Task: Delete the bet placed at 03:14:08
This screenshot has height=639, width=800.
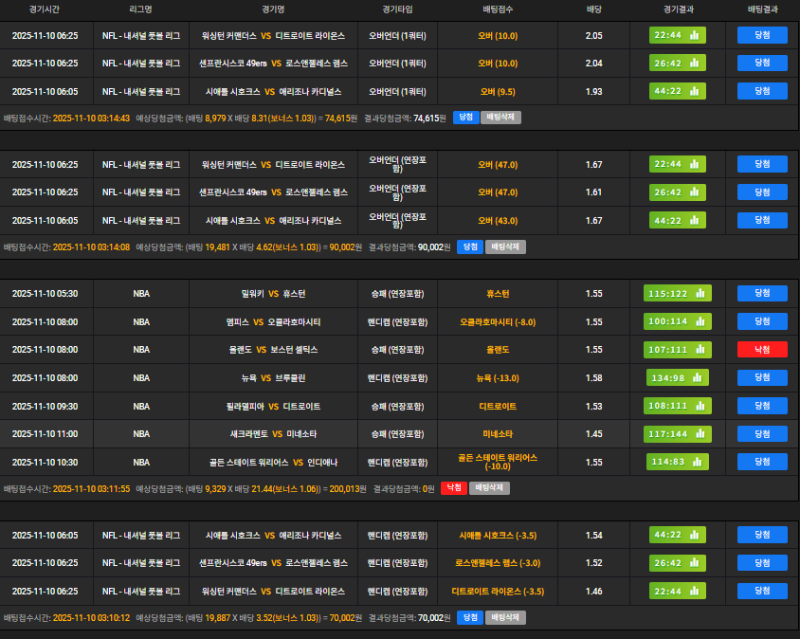Action: pos(505,246)
